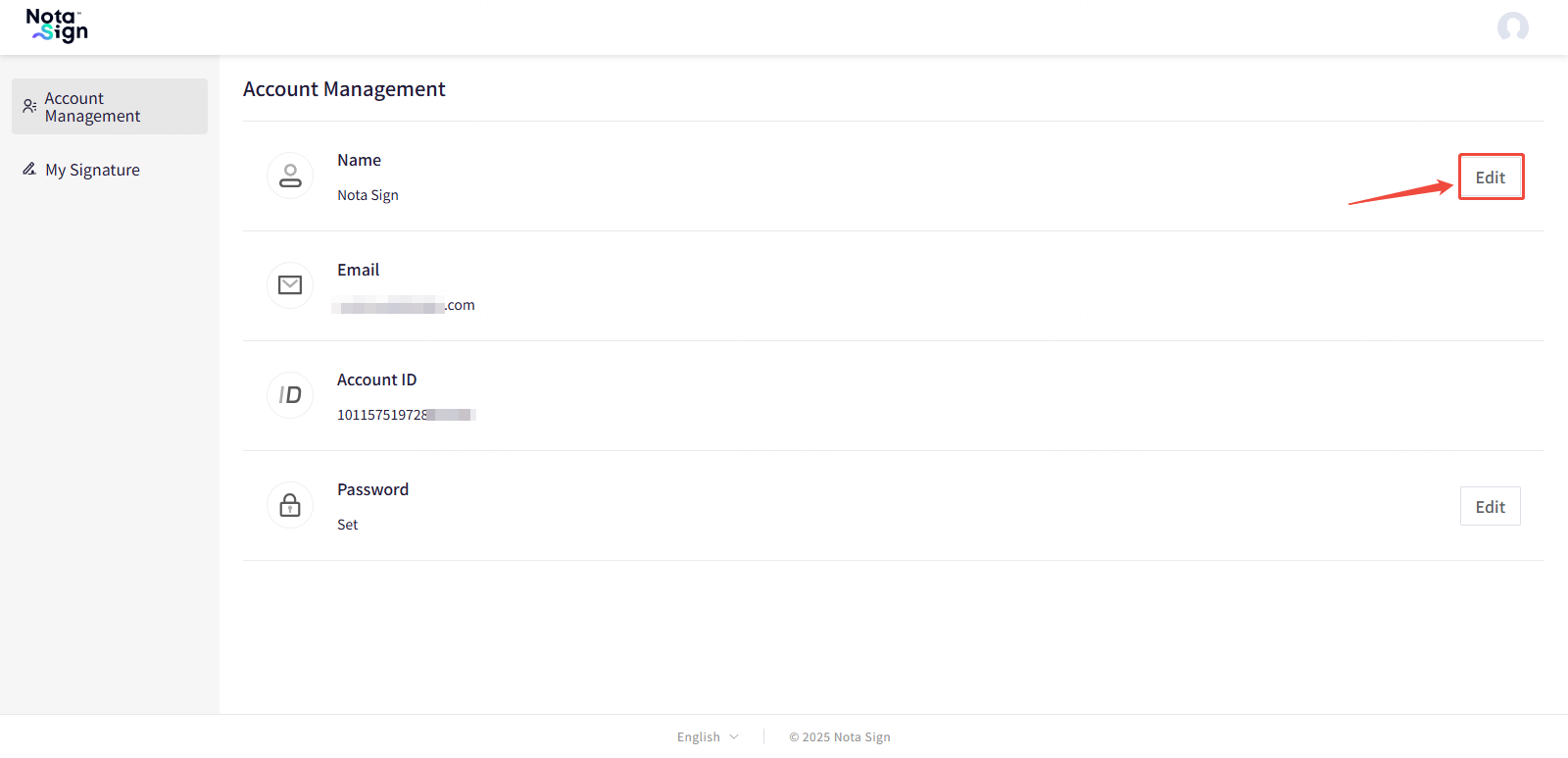Edit the account Password
Image resolution: width=1568 pixels, height=758 pixels.
click(1490, 507)
